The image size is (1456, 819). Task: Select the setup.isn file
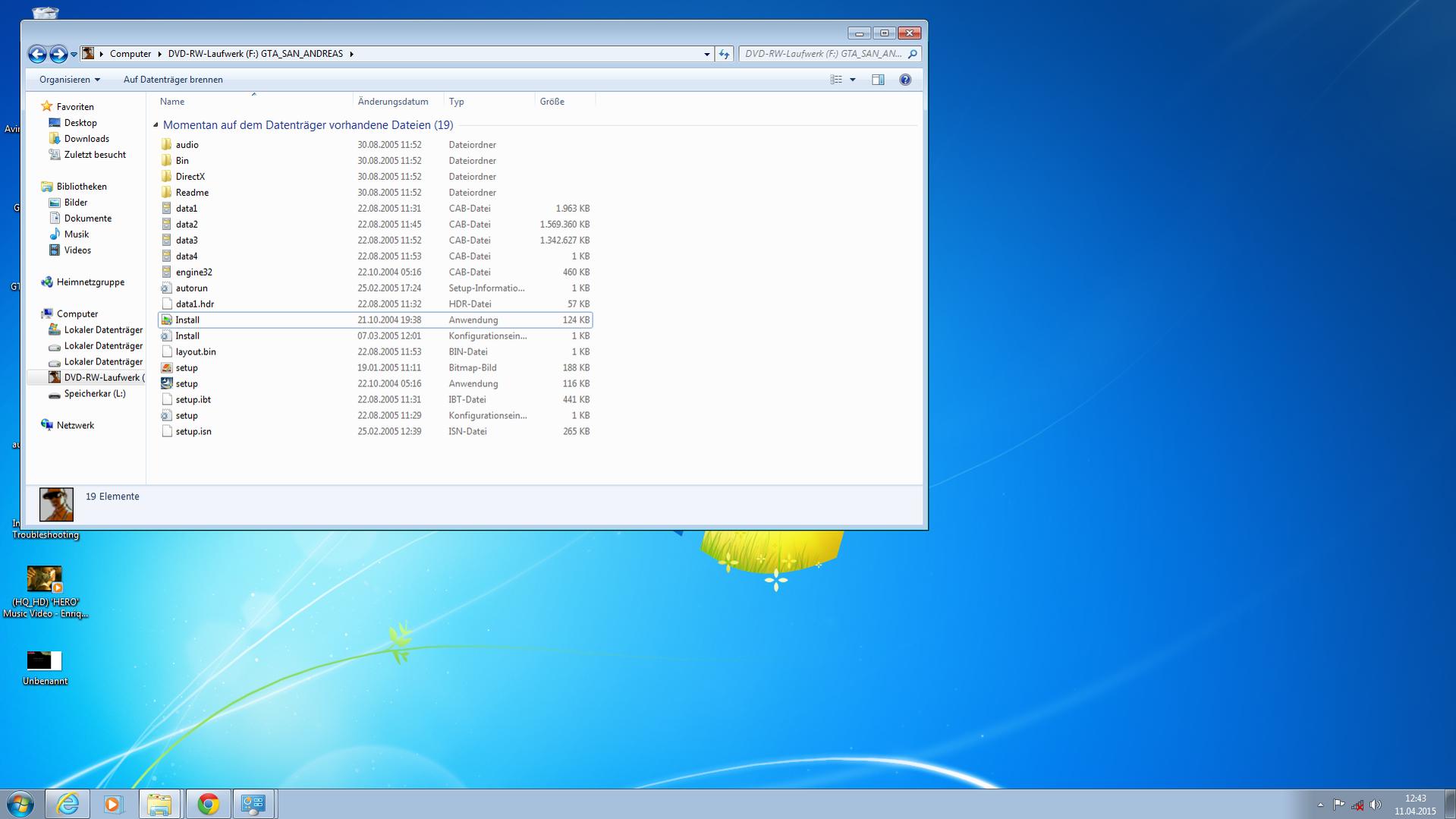tap(375, 432)
